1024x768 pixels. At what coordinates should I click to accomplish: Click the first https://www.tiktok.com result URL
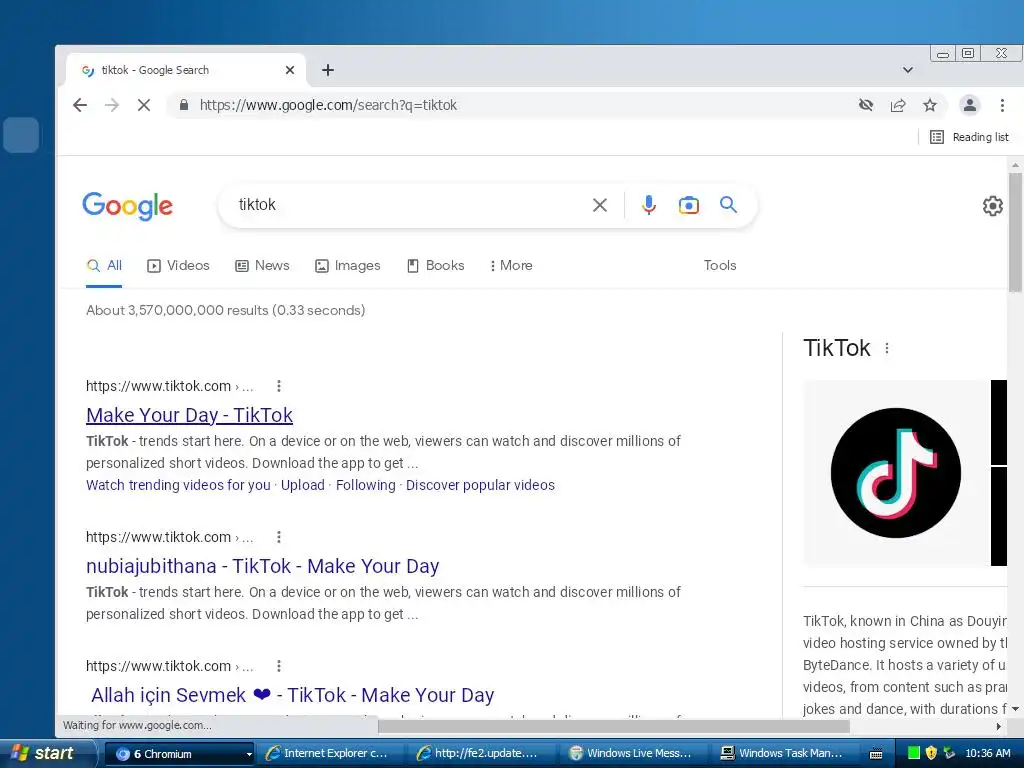tap(158, 386)
